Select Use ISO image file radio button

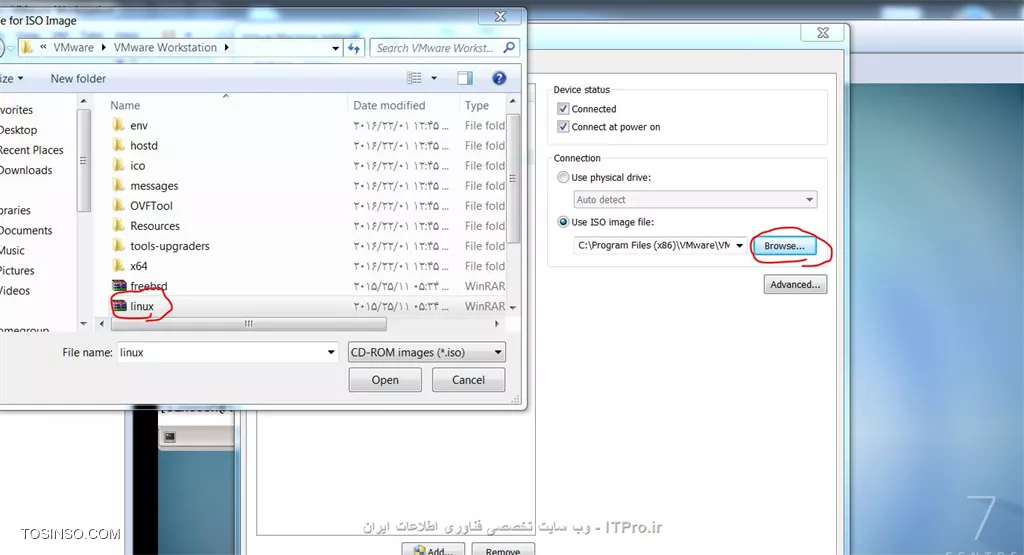[563, 222]
